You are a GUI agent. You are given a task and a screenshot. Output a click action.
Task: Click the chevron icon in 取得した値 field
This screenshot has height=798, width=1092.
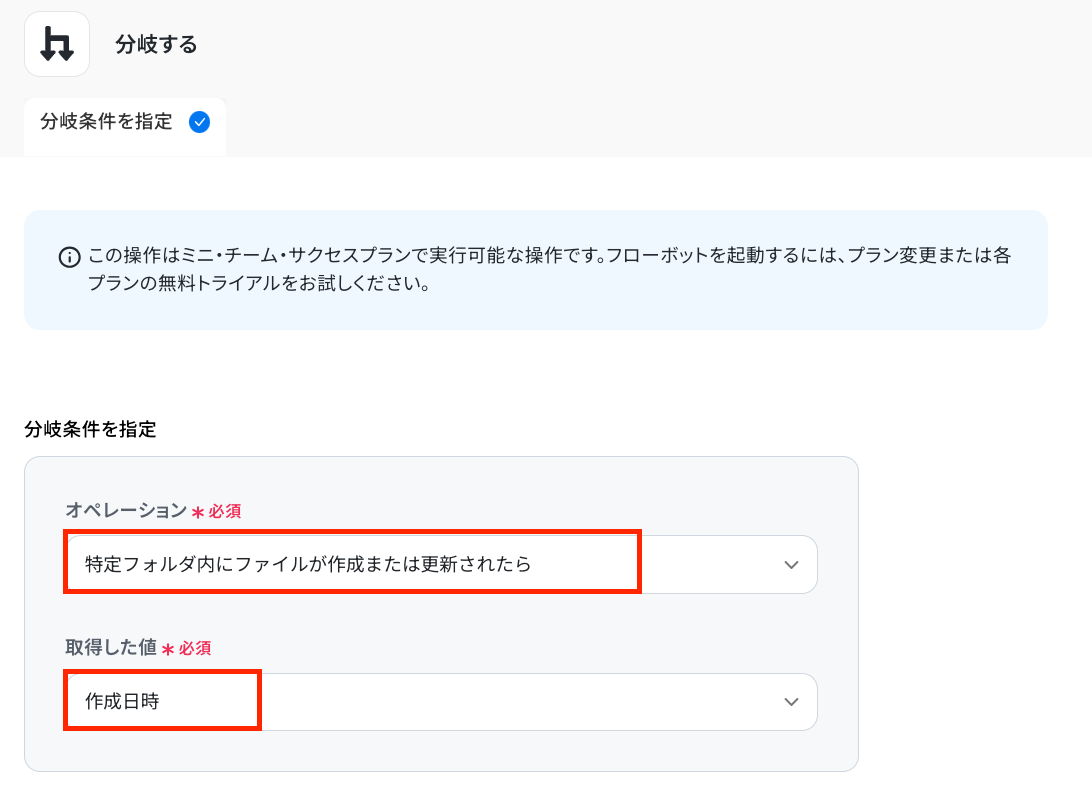pyautogui.click(x=791, y=702)
